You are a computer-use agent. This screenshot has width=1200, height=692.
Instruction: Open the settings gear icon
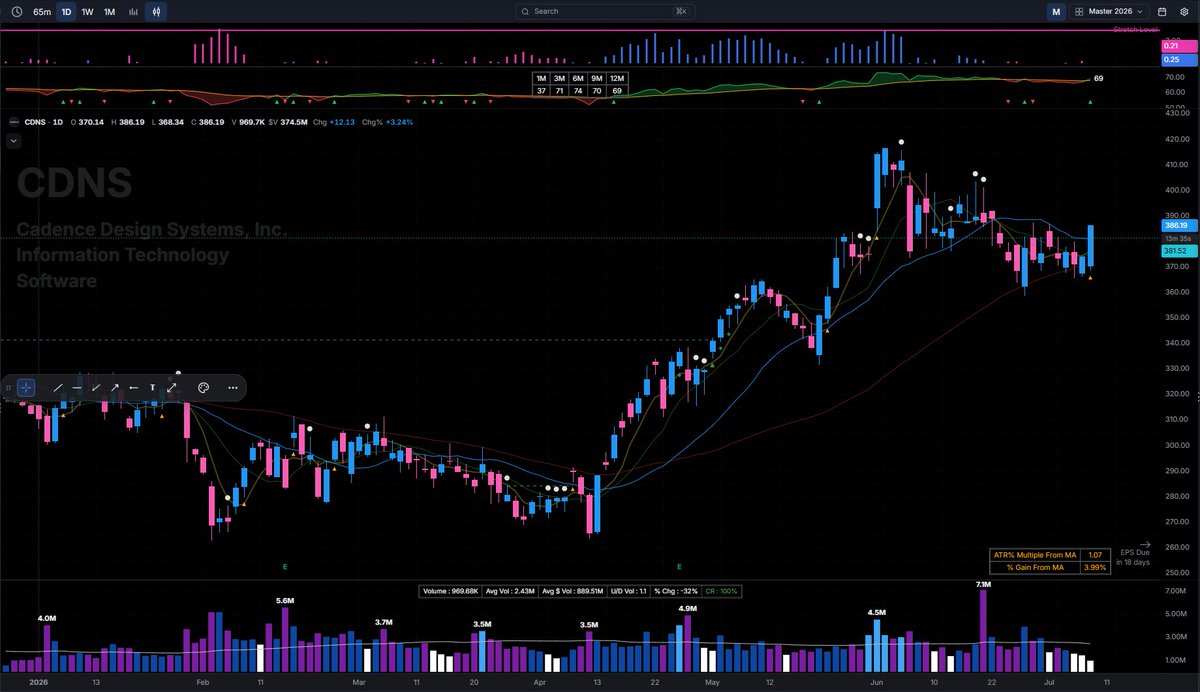coord(1184,12)
